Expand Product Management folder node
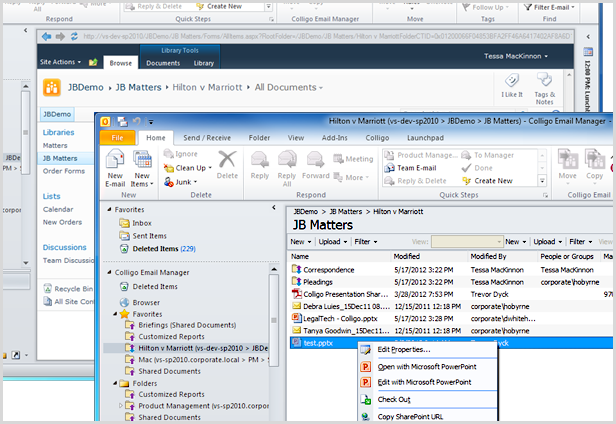The image size is (616, 424). click(x=121, y=406)
